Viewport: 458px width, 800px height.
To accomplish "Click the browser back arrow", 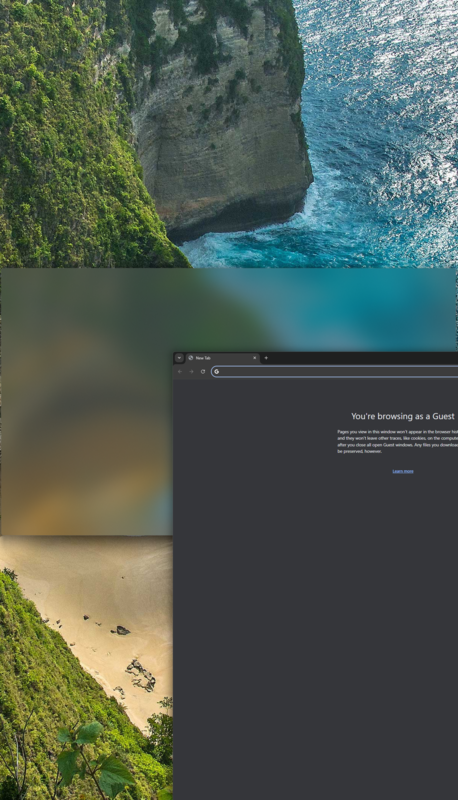I will 180,371.
